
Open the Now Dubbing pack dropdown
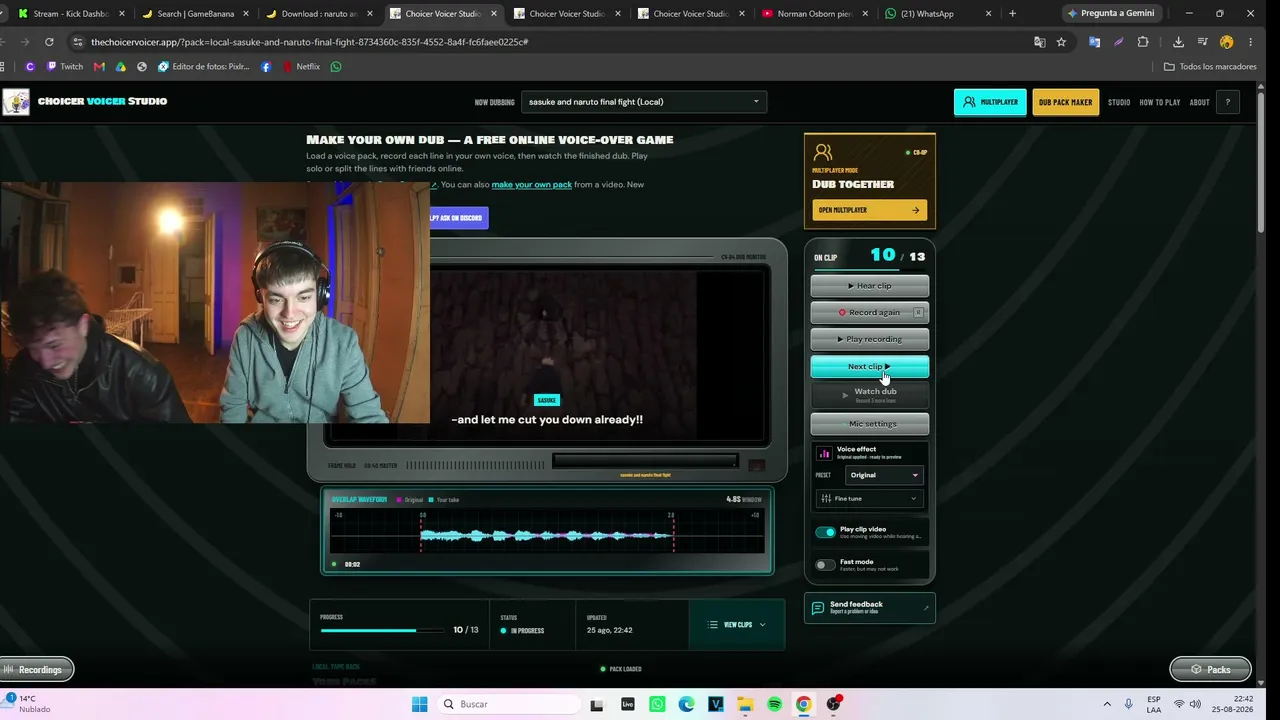tap(644, 102)
